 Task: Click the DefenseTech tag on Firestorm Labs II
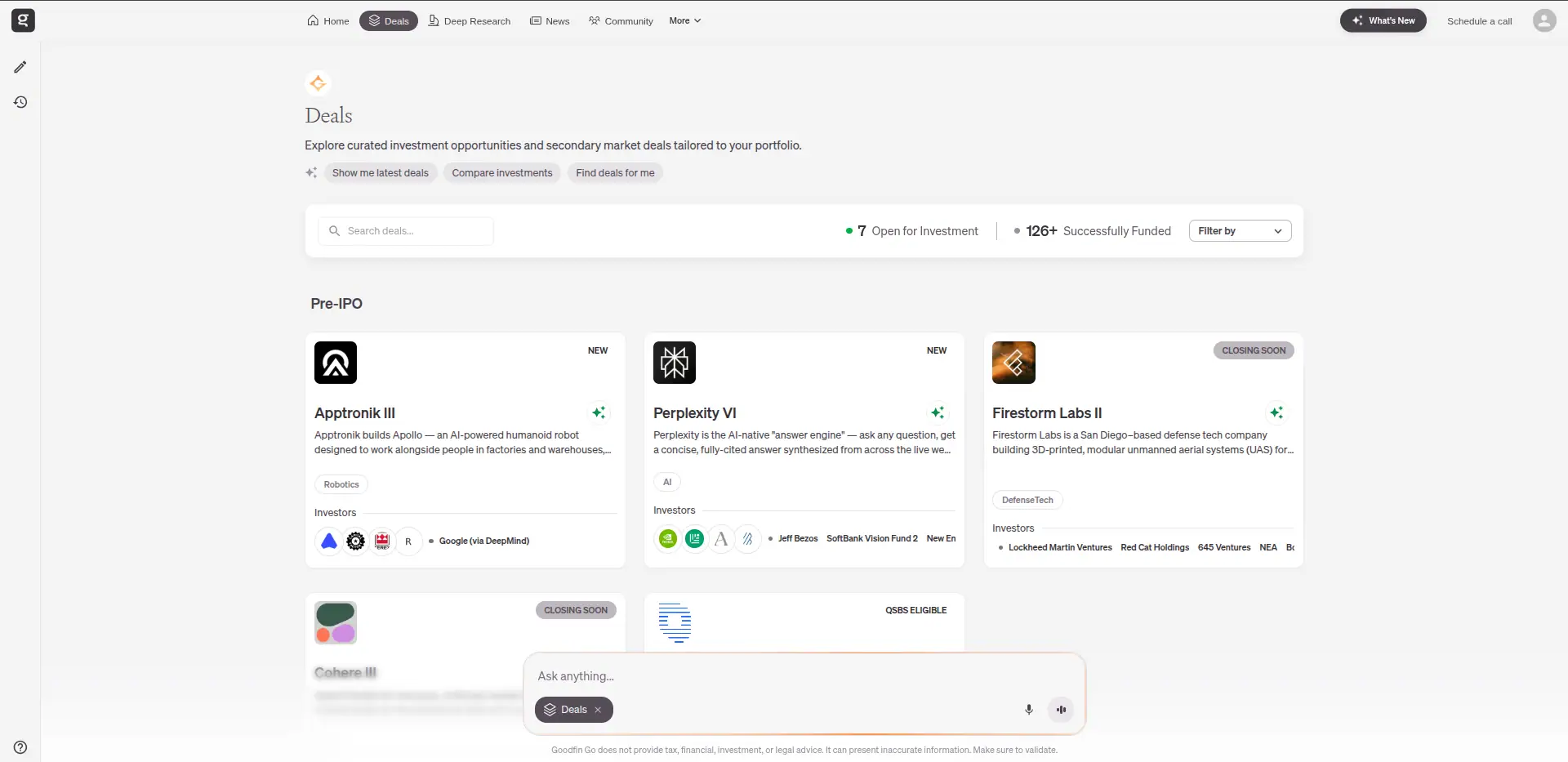pyautogui.click(x=1027, y=500)
